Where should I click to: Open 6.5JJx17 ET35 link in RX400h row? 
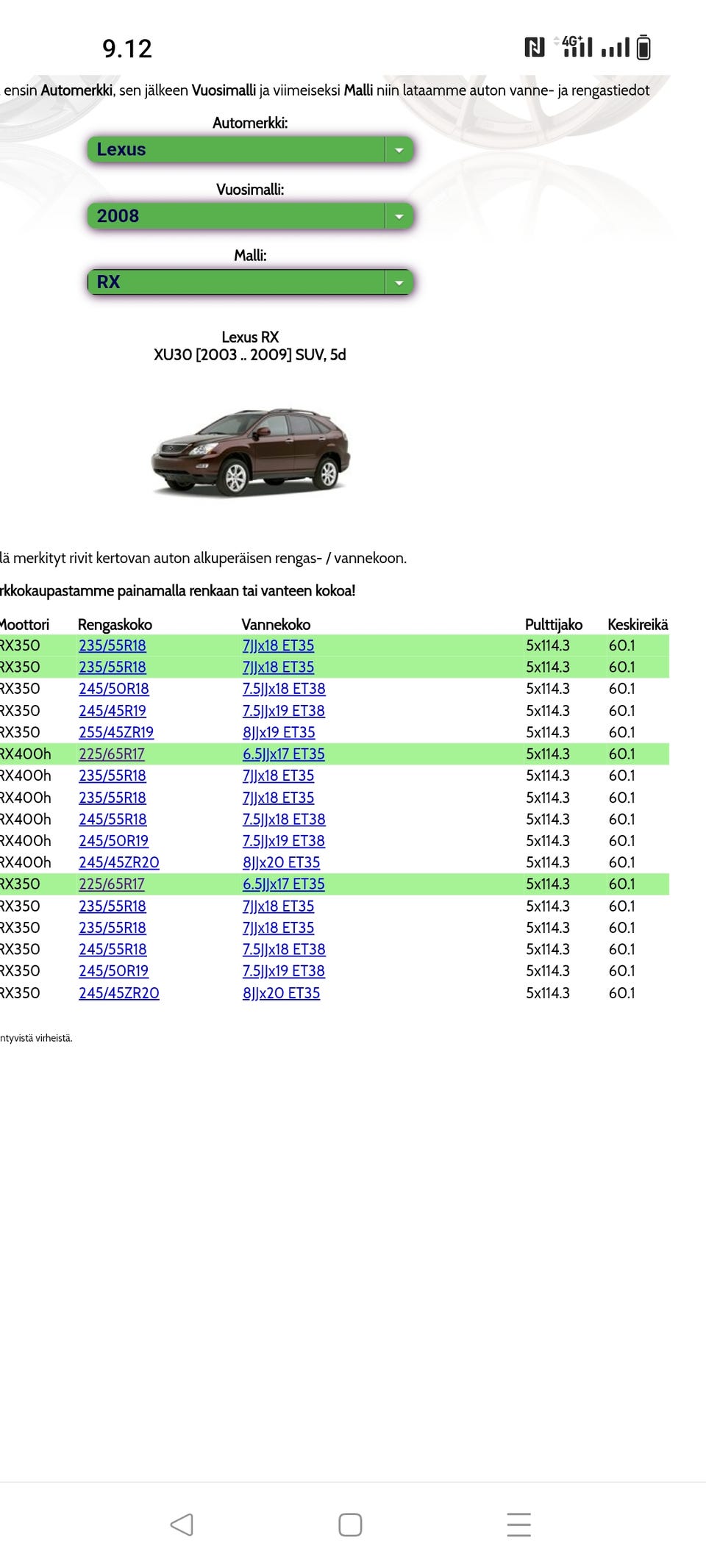284,754
